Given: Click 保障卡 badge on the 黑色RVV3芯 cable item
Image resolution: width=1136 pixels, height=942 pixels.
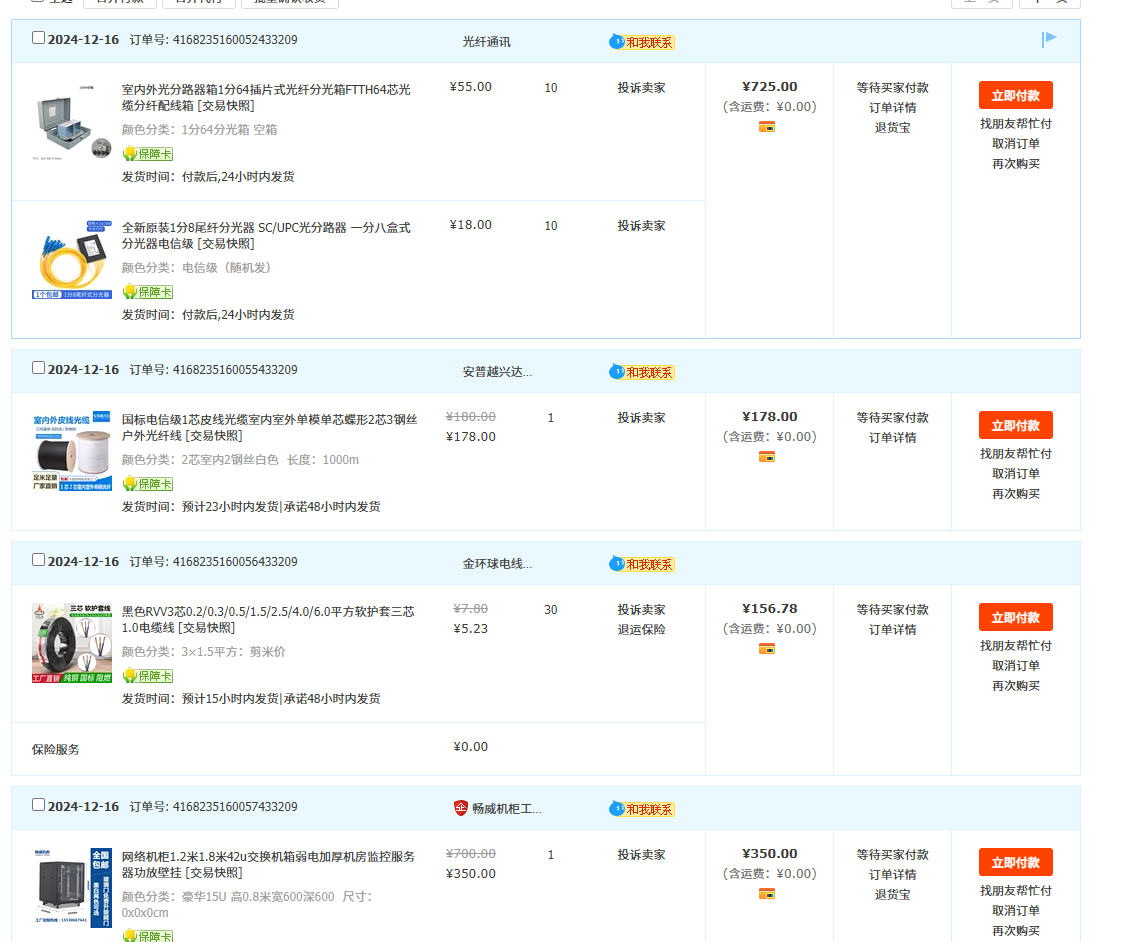Looking at the screenshot, I should click(147, 676).
